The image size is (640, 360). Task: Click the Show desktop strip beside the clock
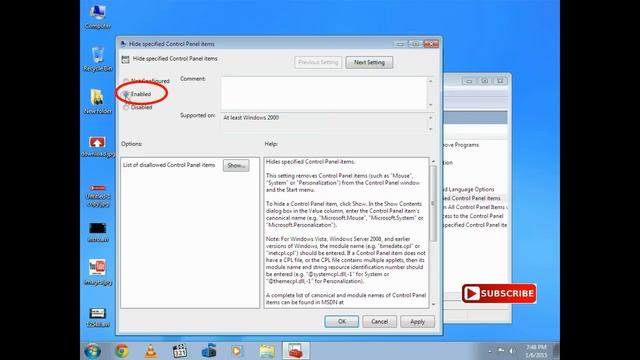click(556, 351)
